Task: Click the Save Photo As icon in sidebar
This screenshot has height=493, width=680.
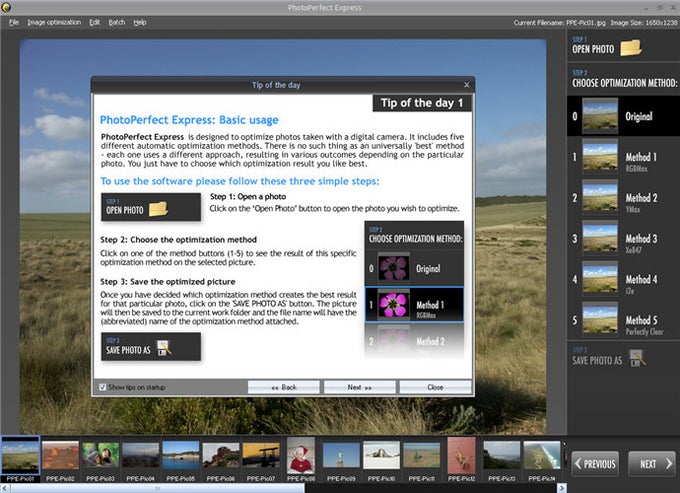Action: click(637, 358)
